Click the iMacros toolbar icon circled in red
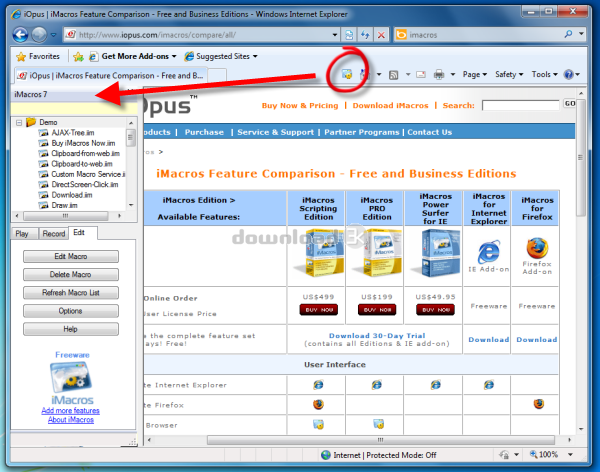Image resolution: width=600 pixels, height=472 pixels. [x=347, y=74]
